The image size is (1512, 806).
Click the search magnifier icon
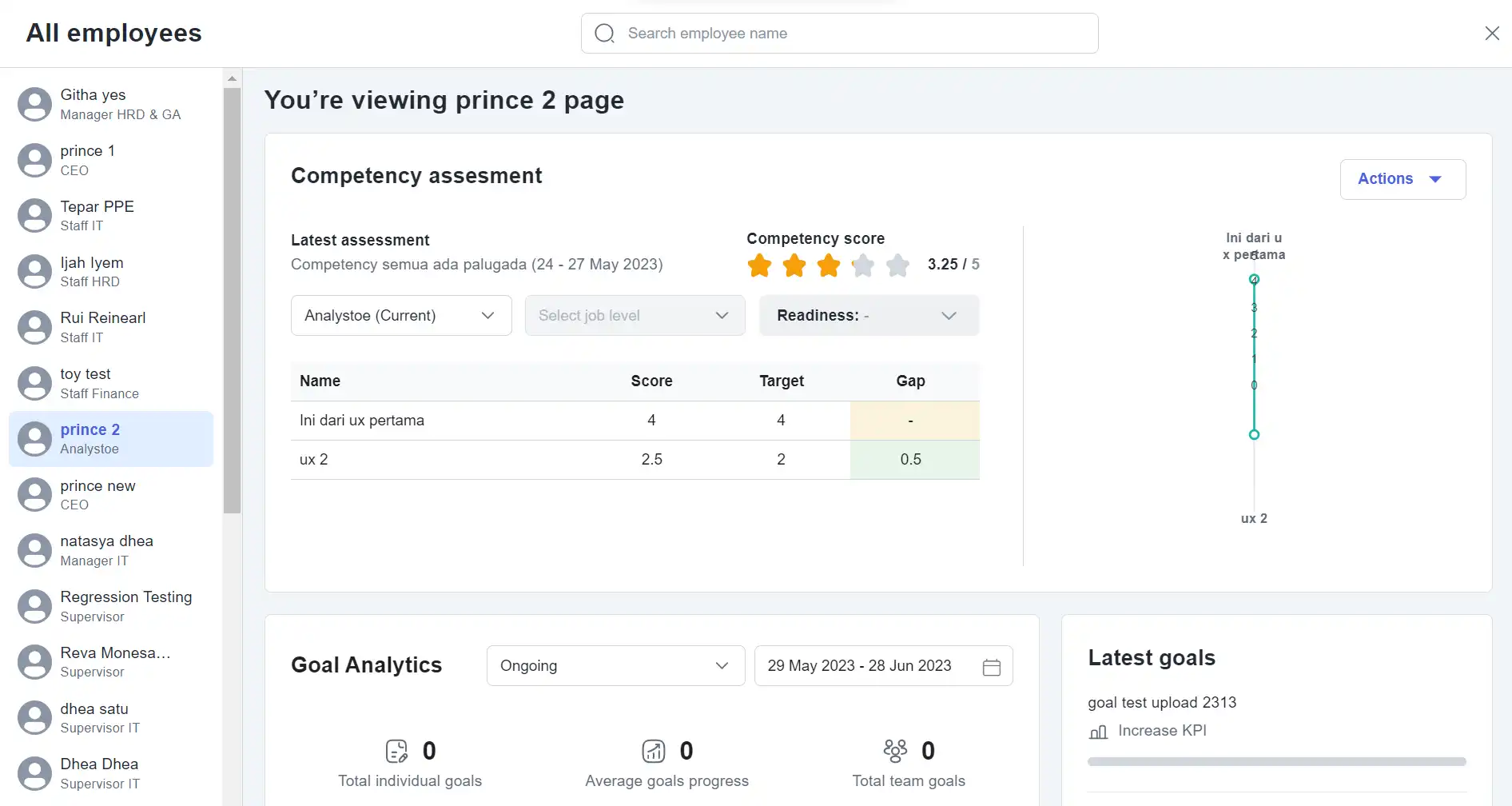[605, 34]
